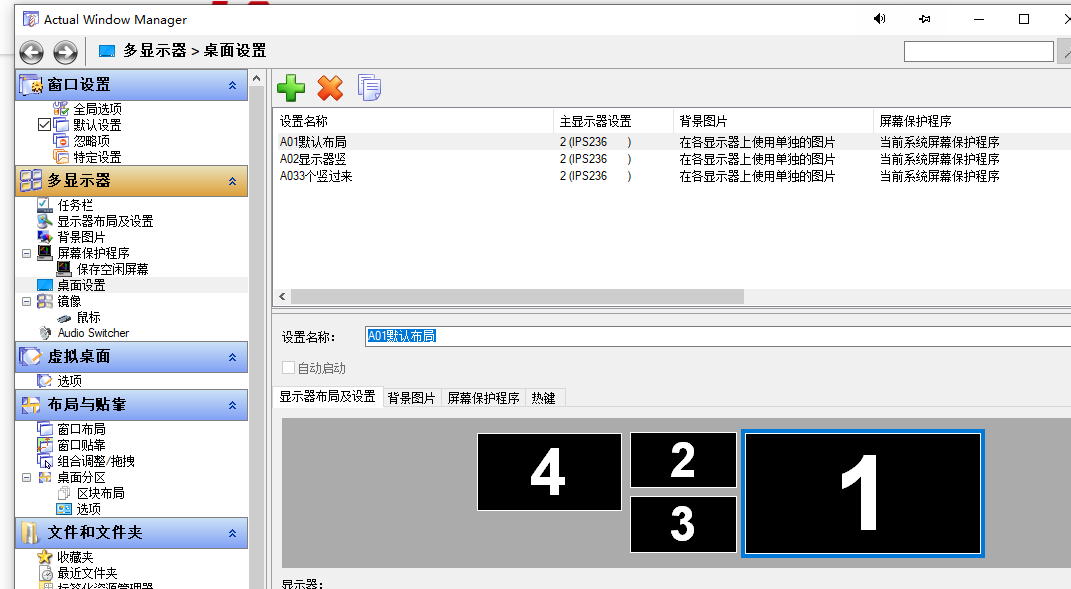Image resolution: width=1071 pixels, height=589 pixels.
Task: Switch to the 热键 tab
Action: (x=543, y=398)
